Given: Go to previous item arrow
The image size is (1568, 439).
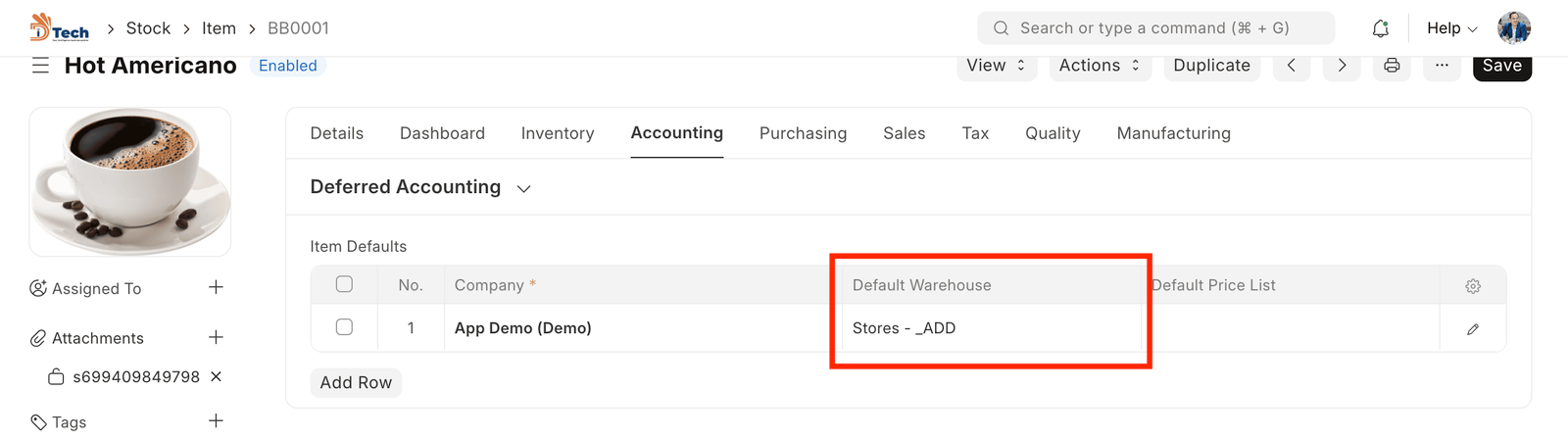Looking at the screenshot, I should click(1292, 66).
